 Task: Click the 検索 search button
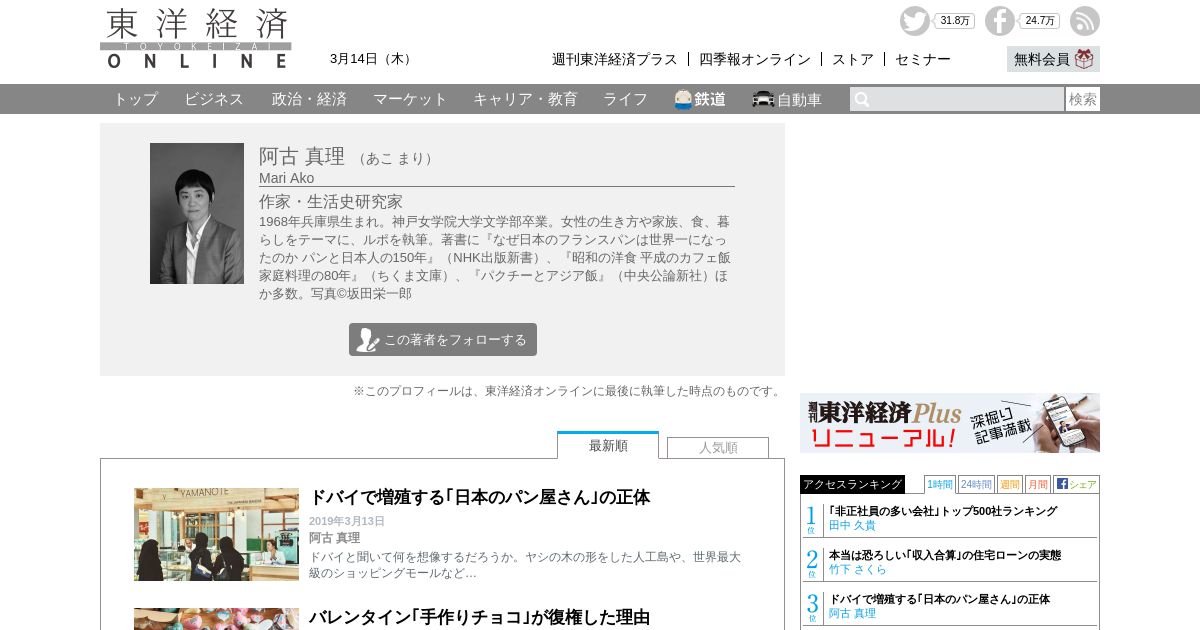1083,99
